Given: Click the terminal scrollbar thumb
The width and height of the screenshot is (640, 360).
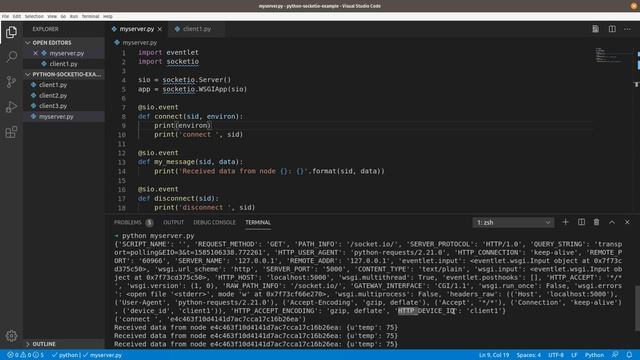Looking at the screenshot, I should click(637, 308).
